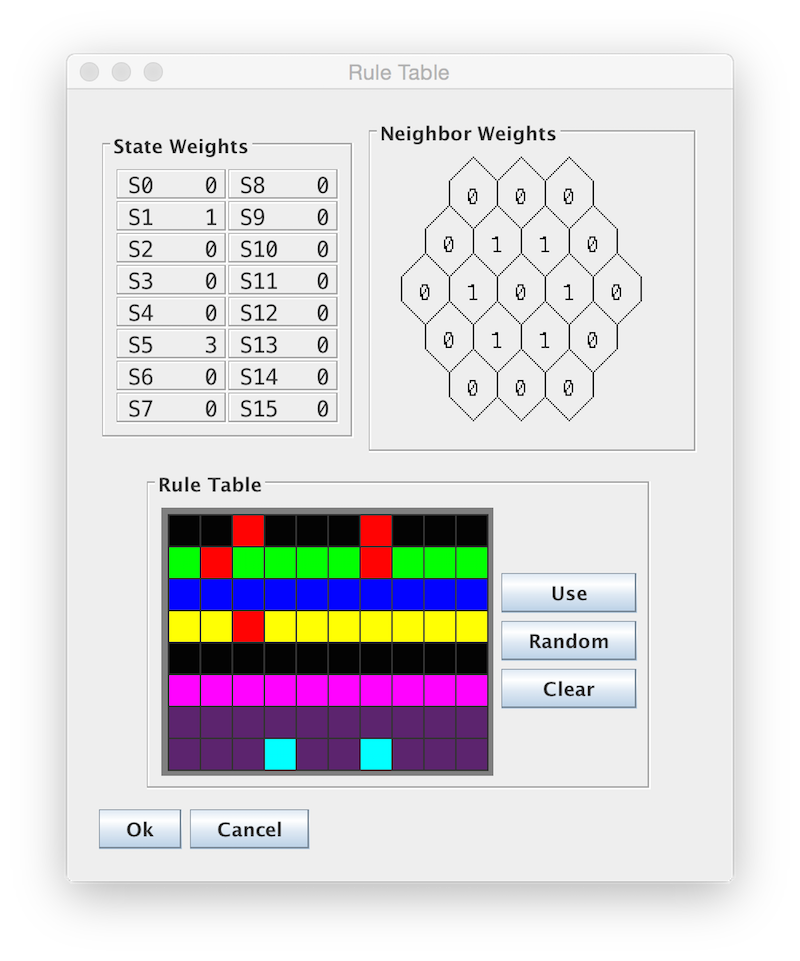Clear the rule table
This screenshot has height=961, width=800.
tap(569, 688)
